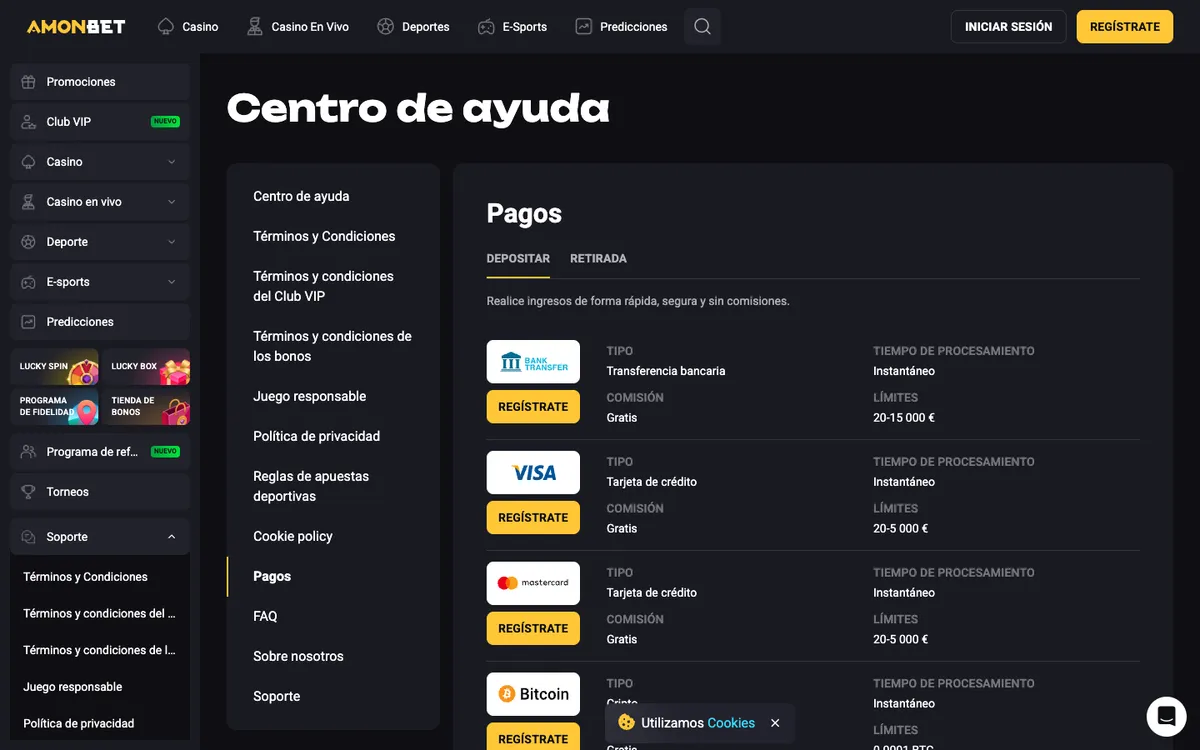The height and width of the screenshot is (750, 1200).
Task: Select Pagos in help menu
Action: pos(272,577)
